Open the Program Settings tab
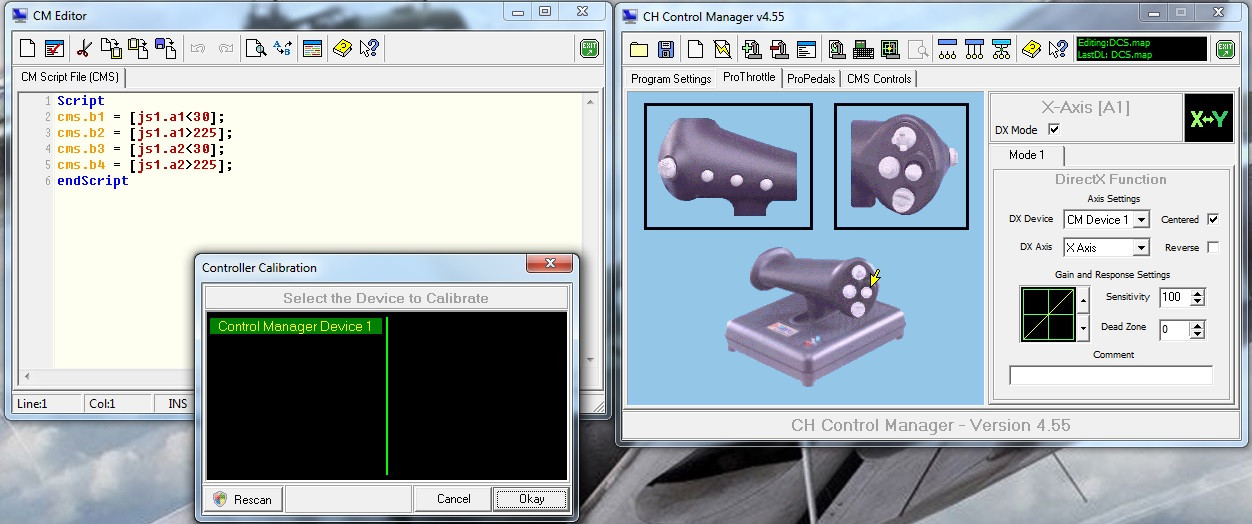The image size is (1252, 524). tap(671, 78)
